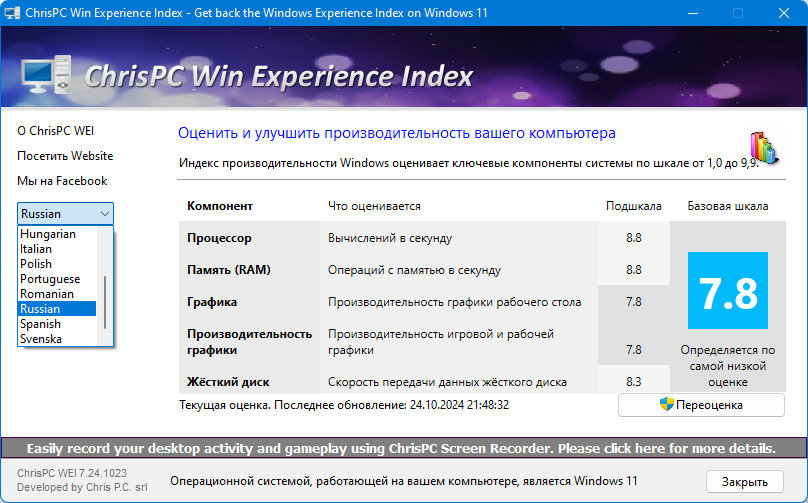Click the 8.3 hard disk subscore
The image size is (808, 503).
634,382
